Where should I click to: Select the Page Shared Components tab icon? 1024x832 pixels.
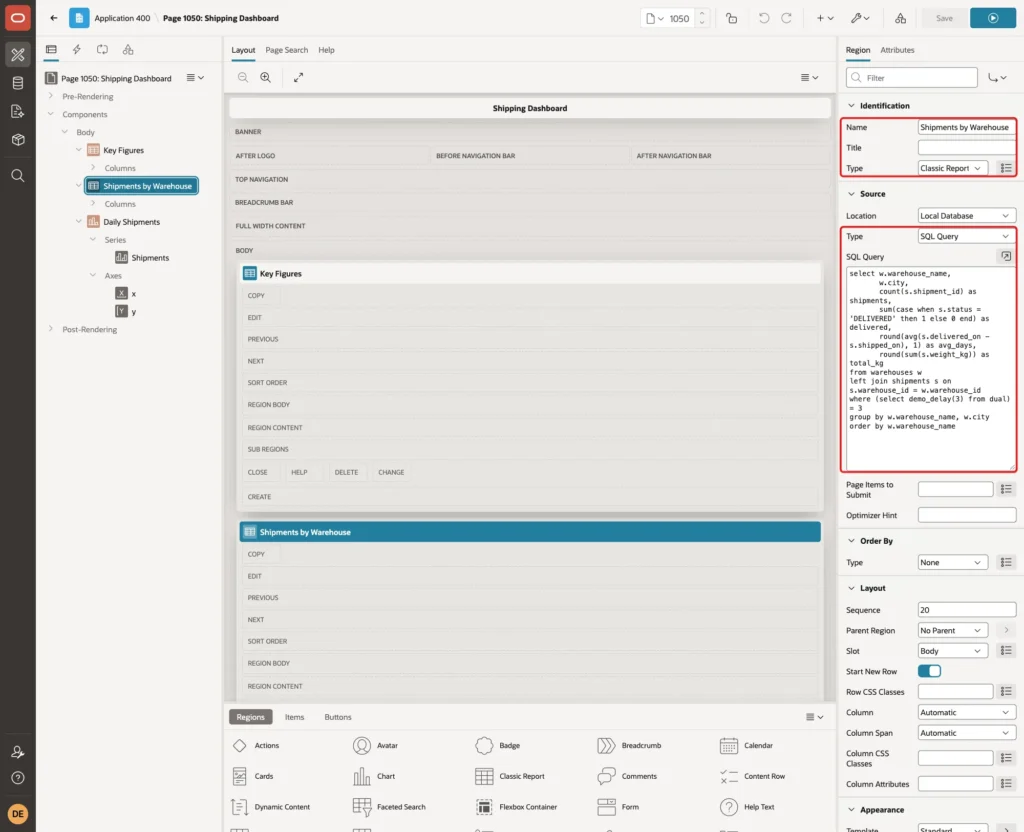pos(128,50)
